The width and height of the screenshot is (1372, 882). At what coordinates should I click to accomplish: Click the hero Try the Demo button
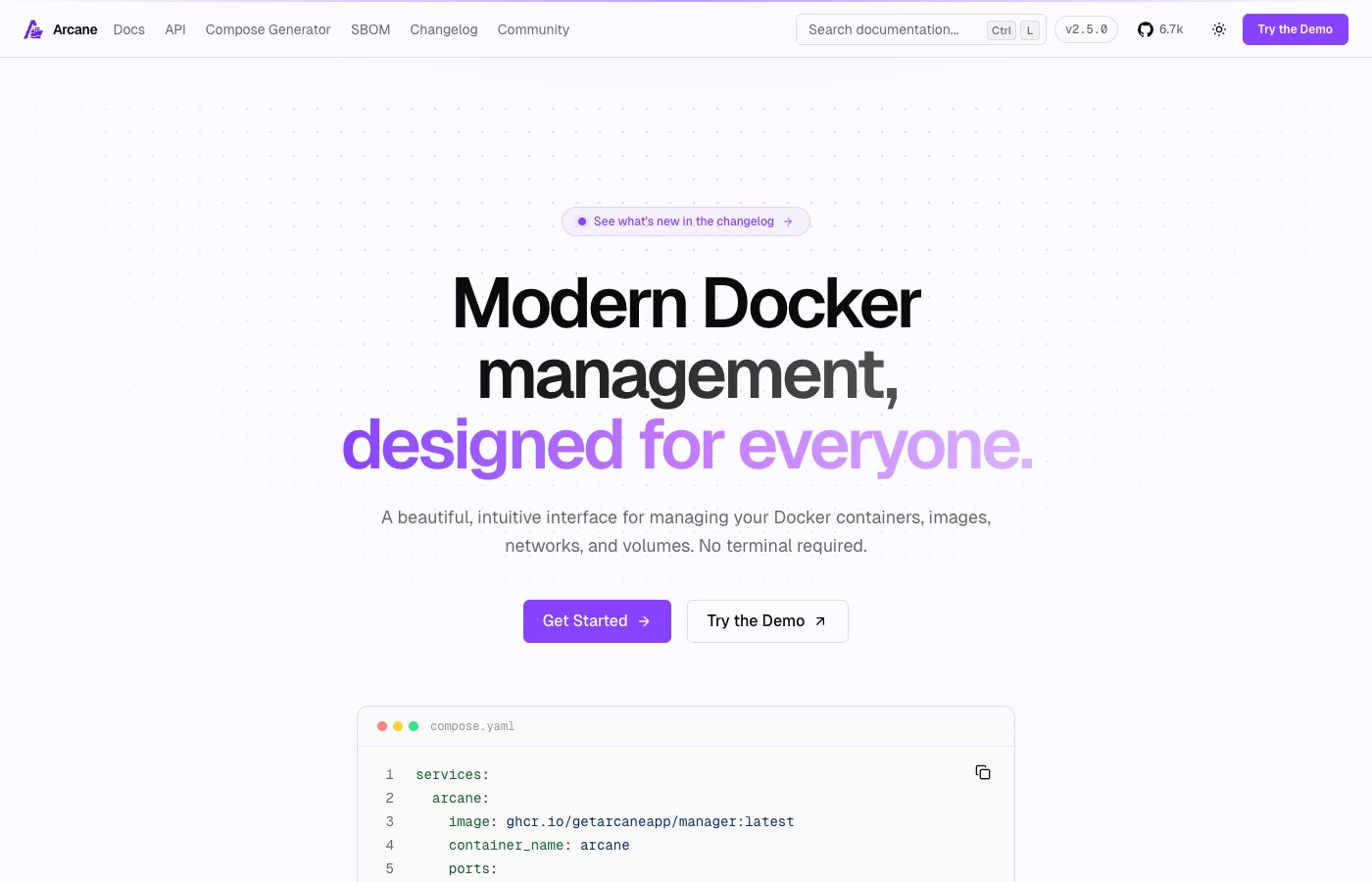tap(767, 621)
